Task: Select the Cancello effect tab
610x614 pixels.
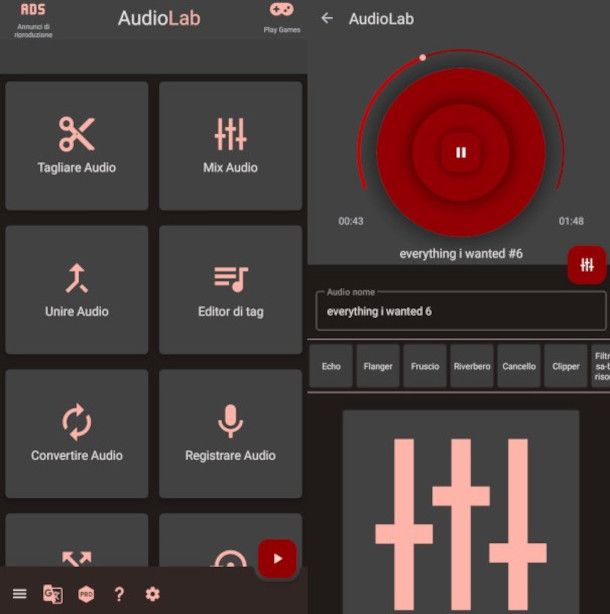Action: pyautogui.click(x=519, y=366)
